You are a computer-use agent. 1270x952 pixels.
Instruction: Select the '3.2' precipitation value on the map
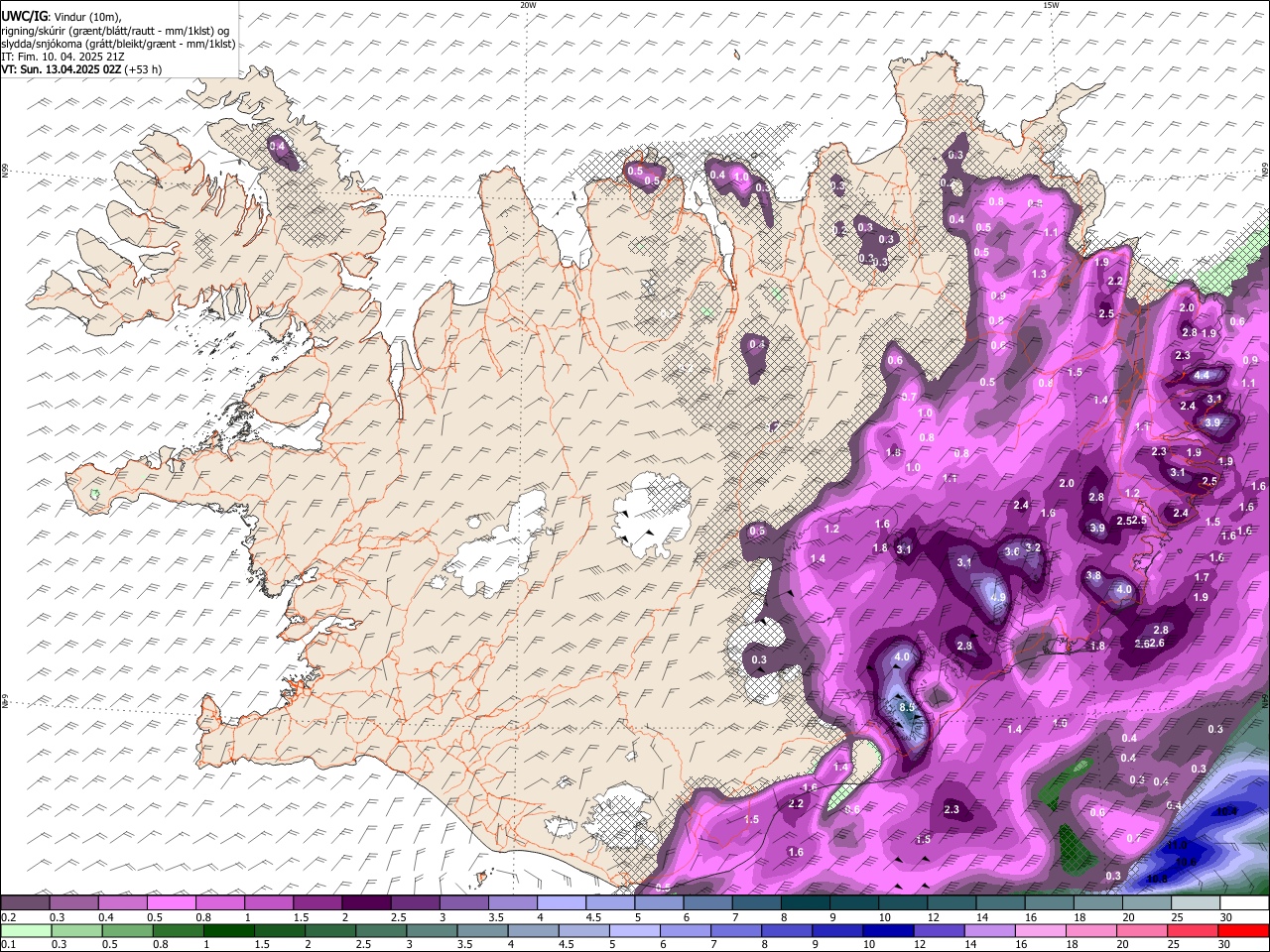[1033, 546]
